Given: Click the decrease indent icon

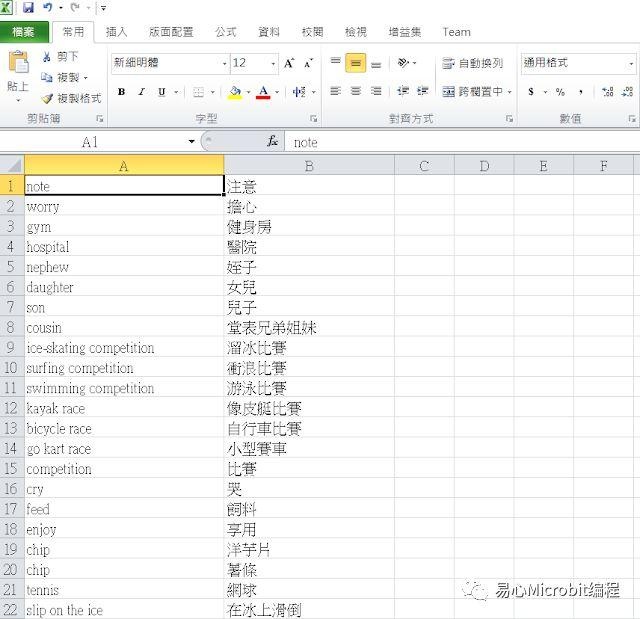Looking at the screenshot, I should (x=403, y=91).
